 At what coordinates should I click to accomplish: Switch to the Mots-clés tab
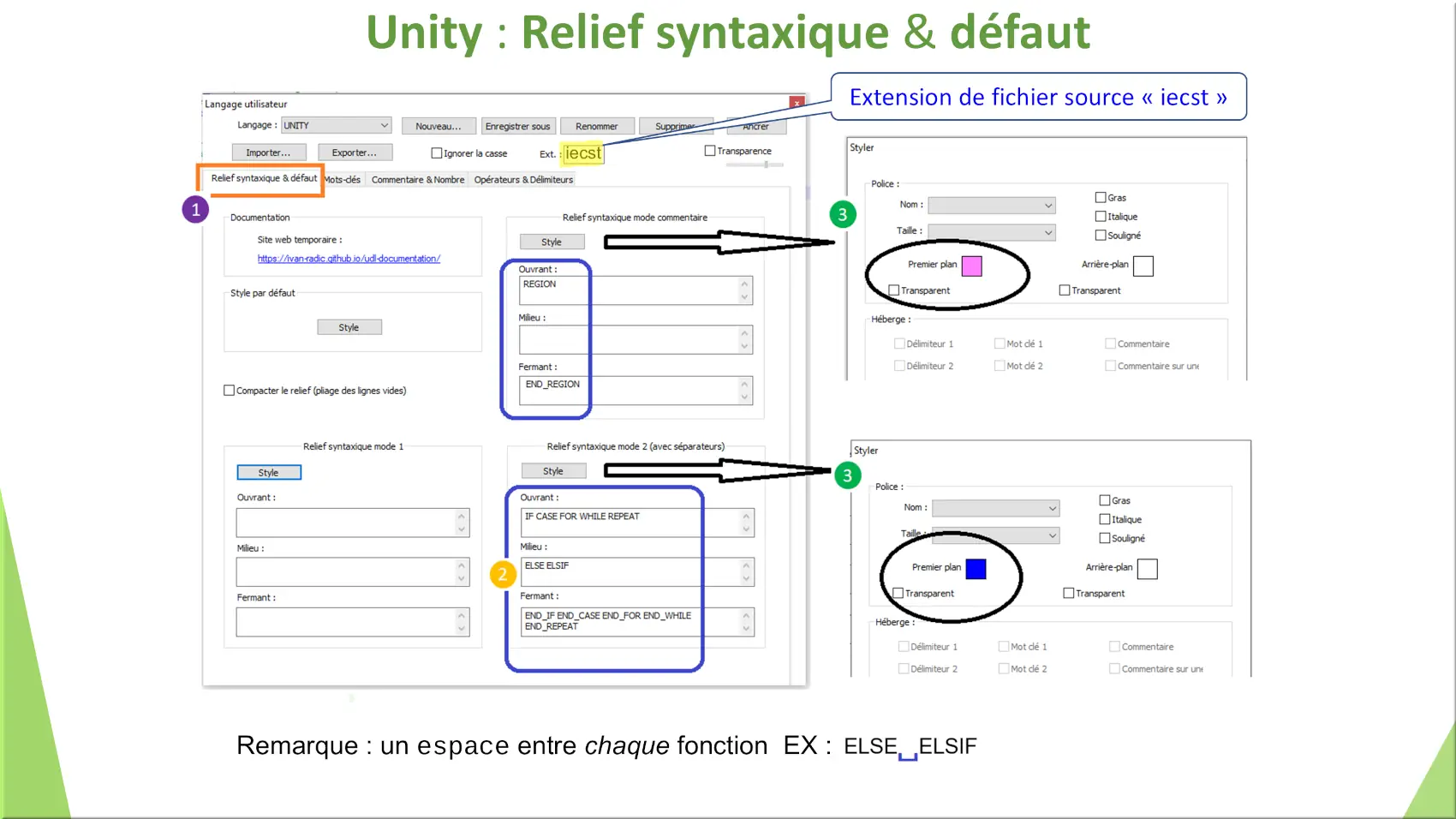343,180
